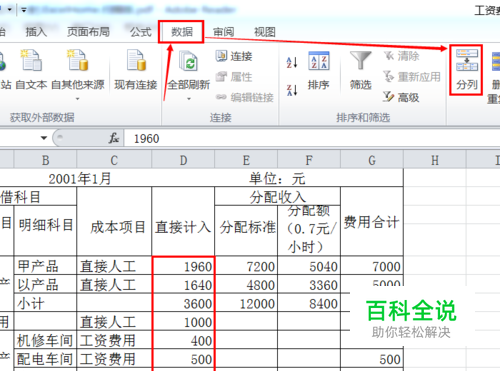Select column H header
The height and width of the screenshot is (371, 500).
tap(435, 160)
